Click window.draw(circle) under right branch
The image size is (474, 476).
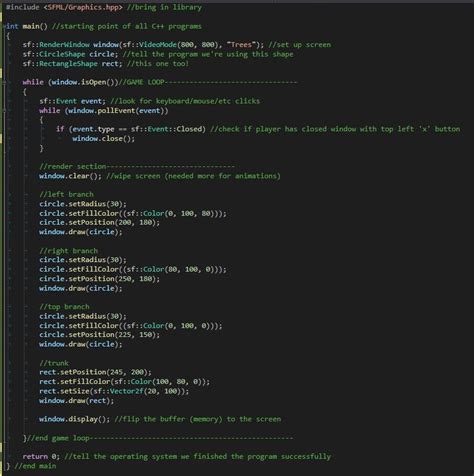[81, 288]
